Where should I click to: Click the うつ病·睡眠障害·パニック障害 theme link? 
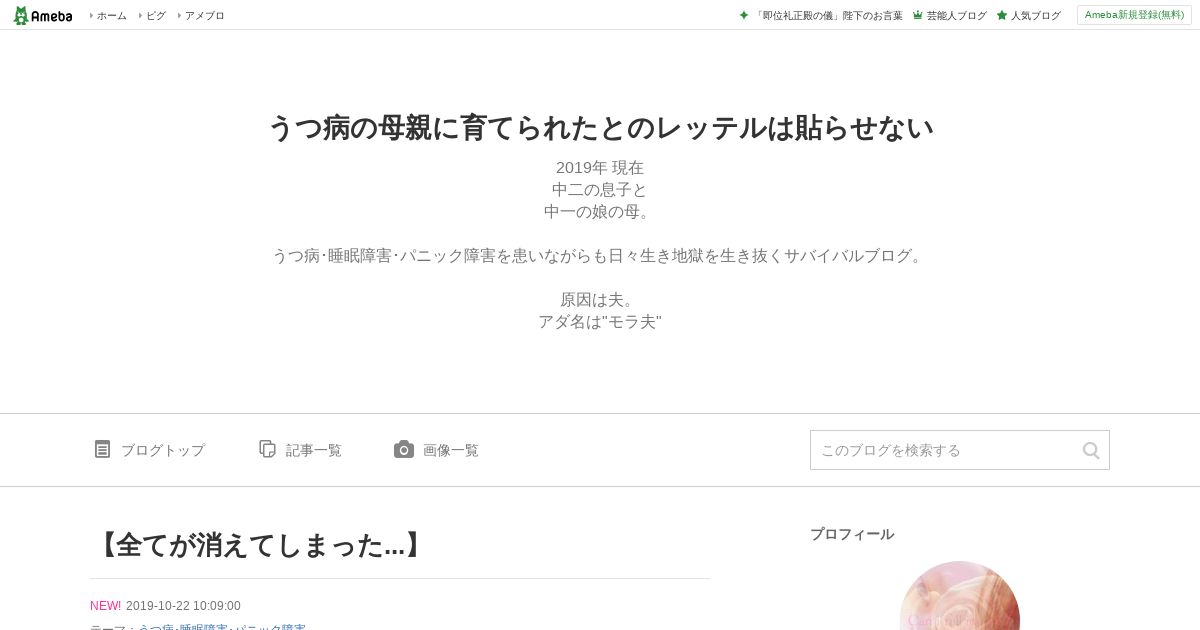221,628
